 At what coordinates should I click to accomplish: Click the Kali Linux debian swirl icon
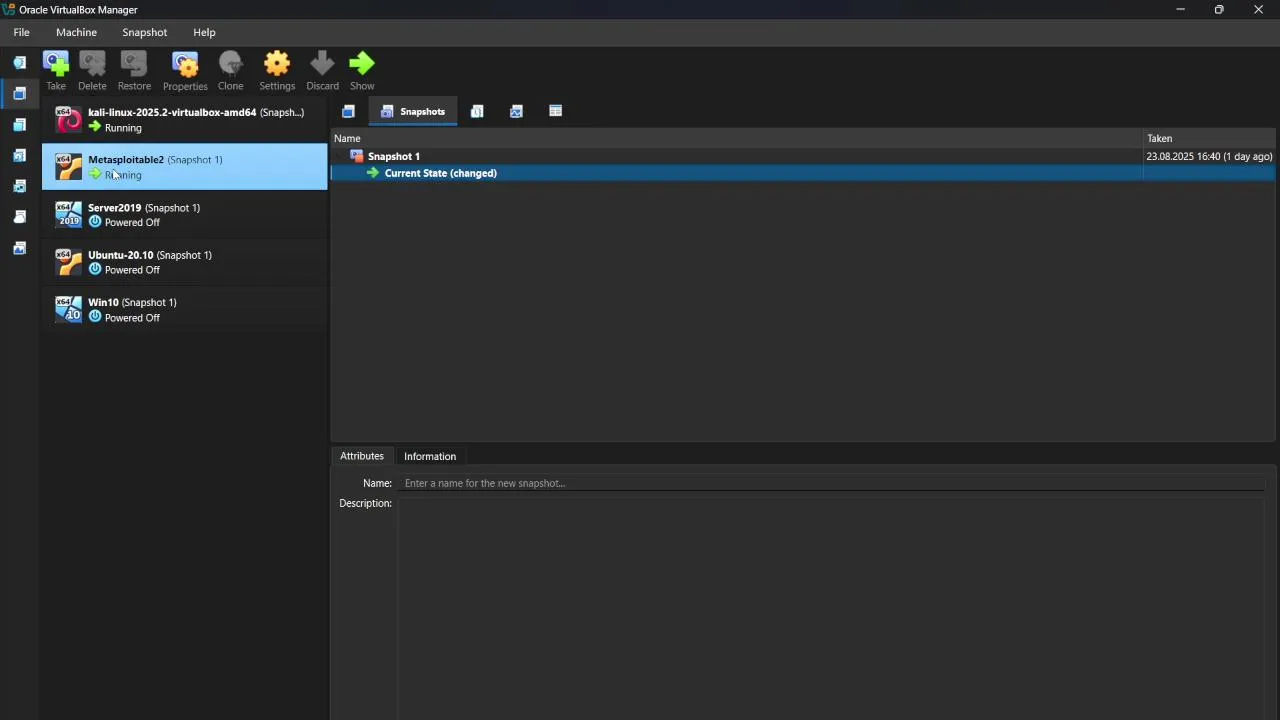pos(68,120)
